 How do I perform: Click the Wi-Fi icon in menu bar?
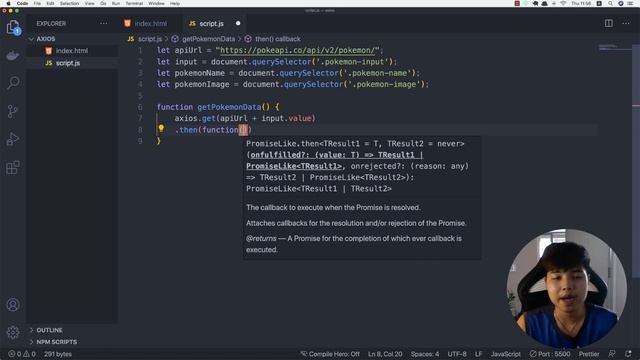563,3
